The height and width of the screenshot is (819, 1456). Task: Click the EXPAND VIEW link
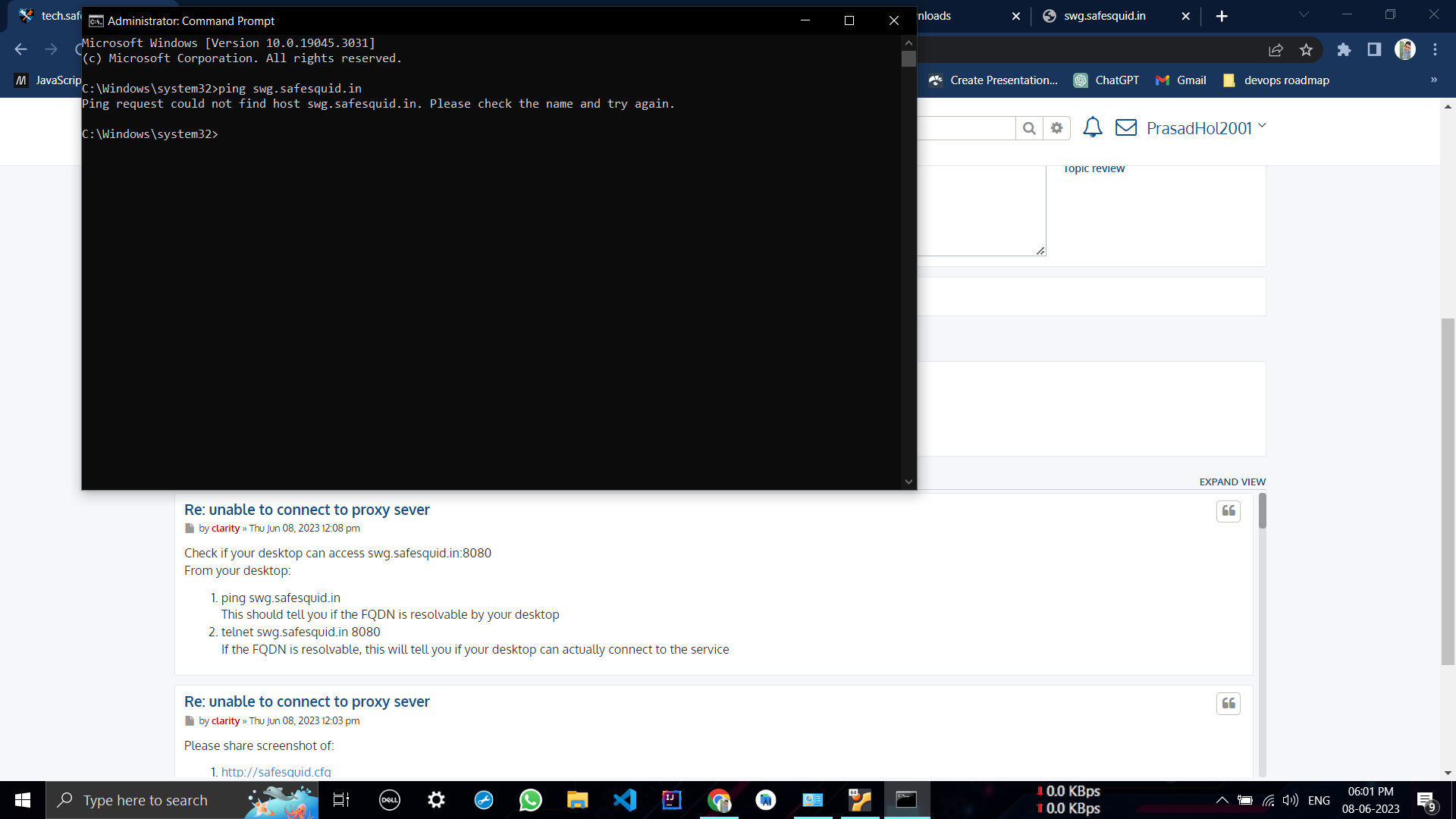coord(1232,481)
